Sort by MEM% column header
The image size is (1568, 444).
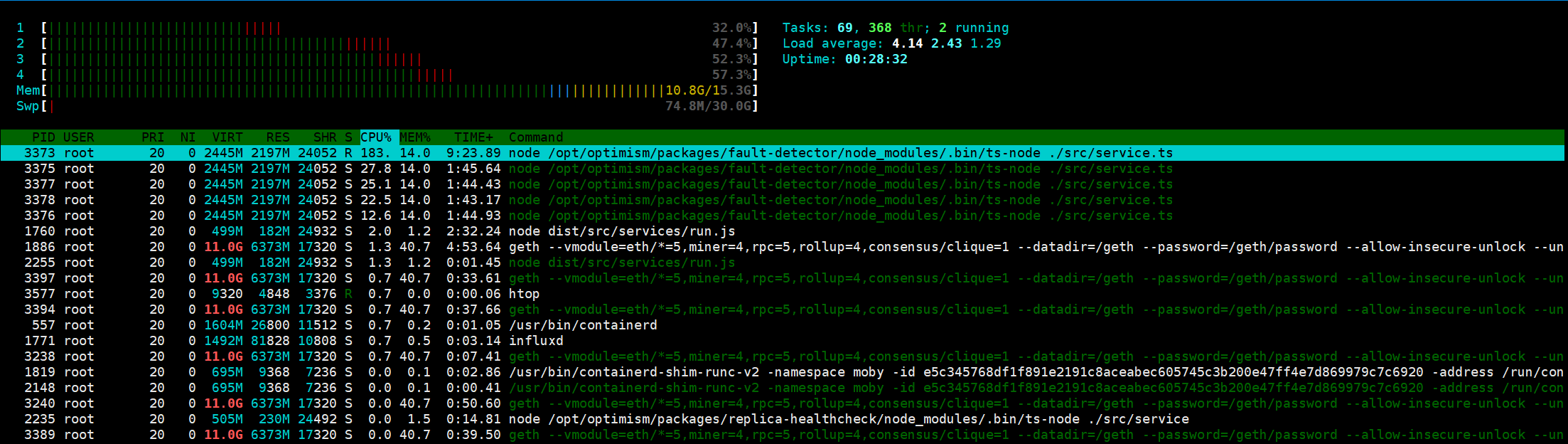415,137
